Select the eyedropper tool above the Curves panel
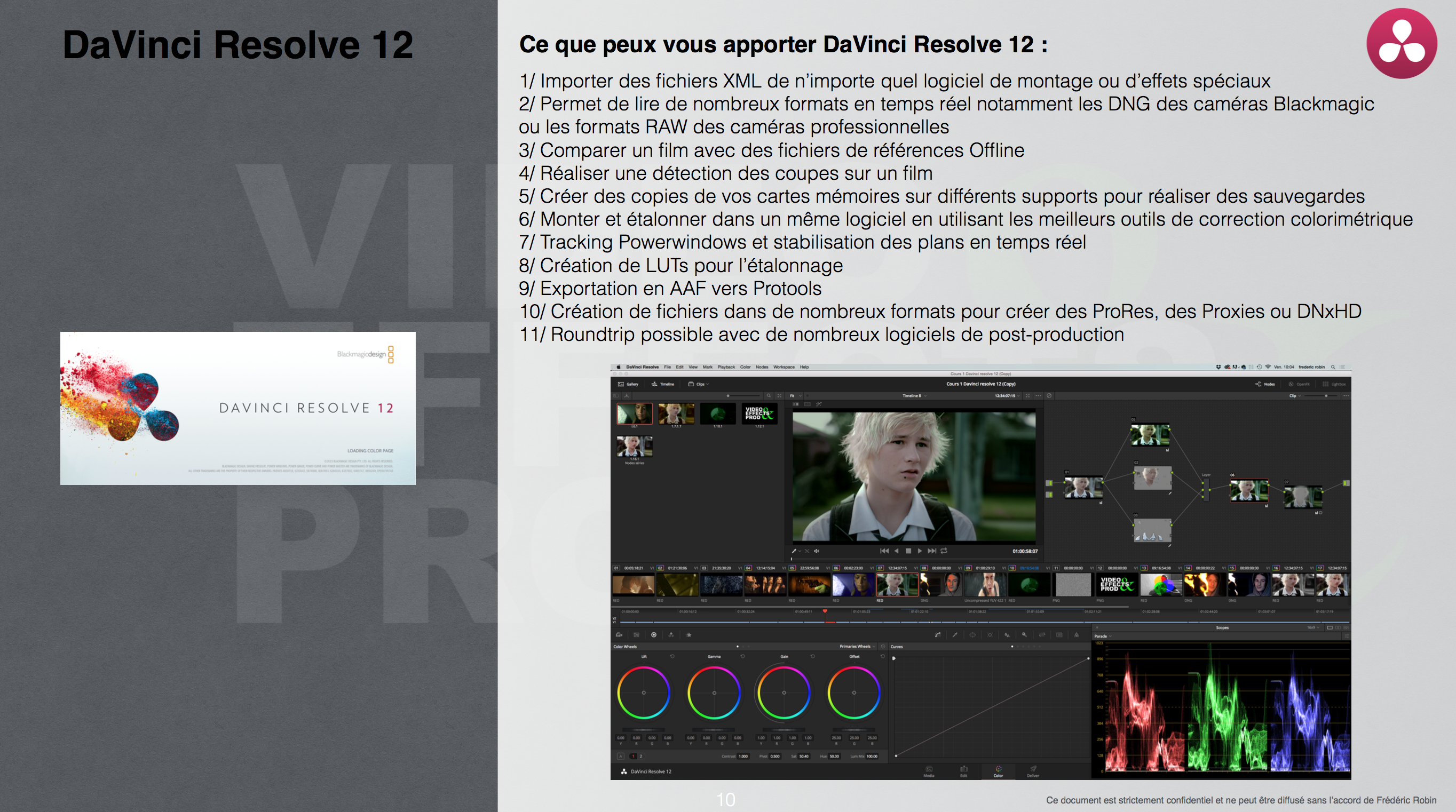 (955, 634)
